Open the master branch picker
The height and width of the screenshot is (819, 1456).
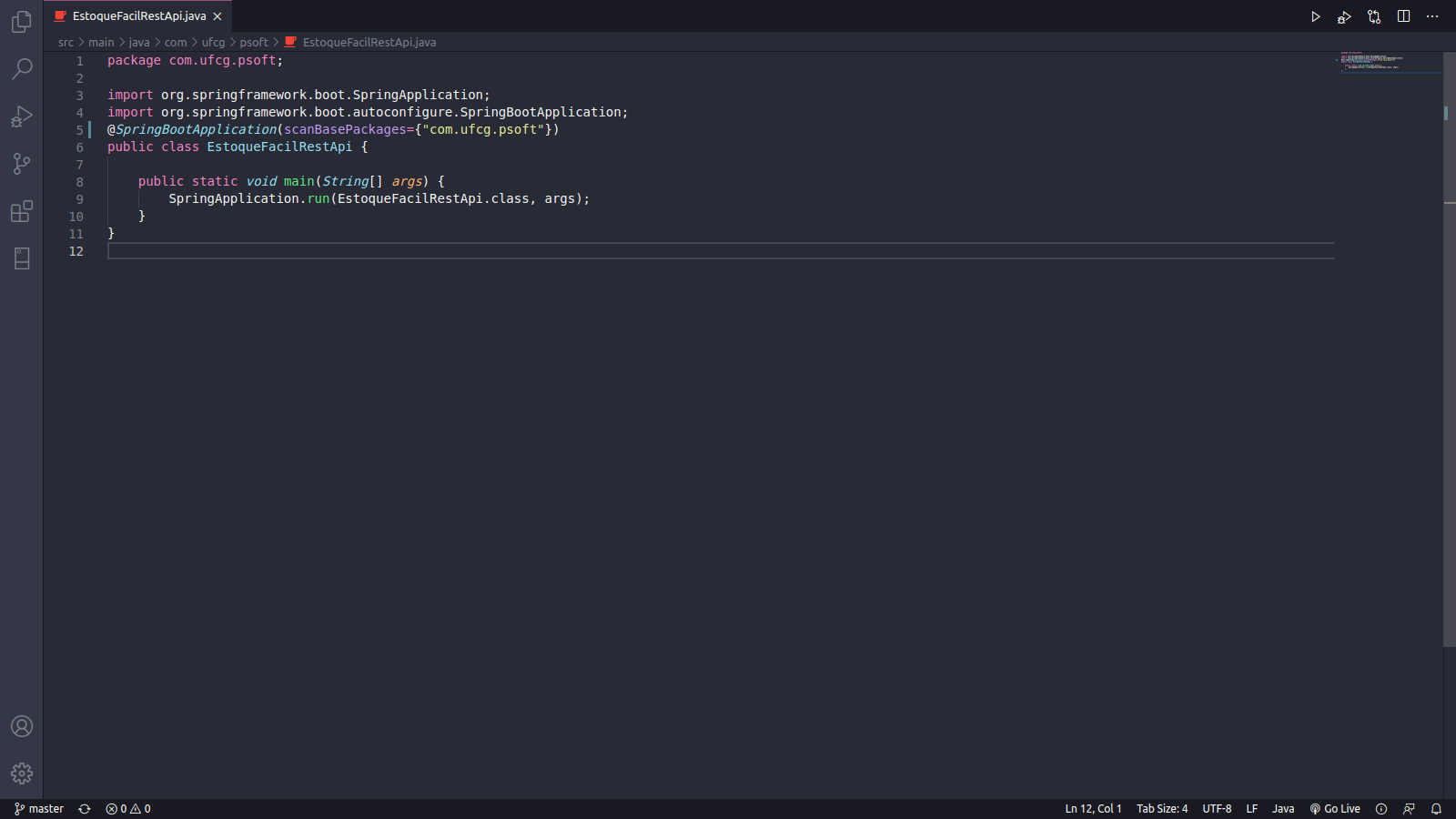point(39,809)
